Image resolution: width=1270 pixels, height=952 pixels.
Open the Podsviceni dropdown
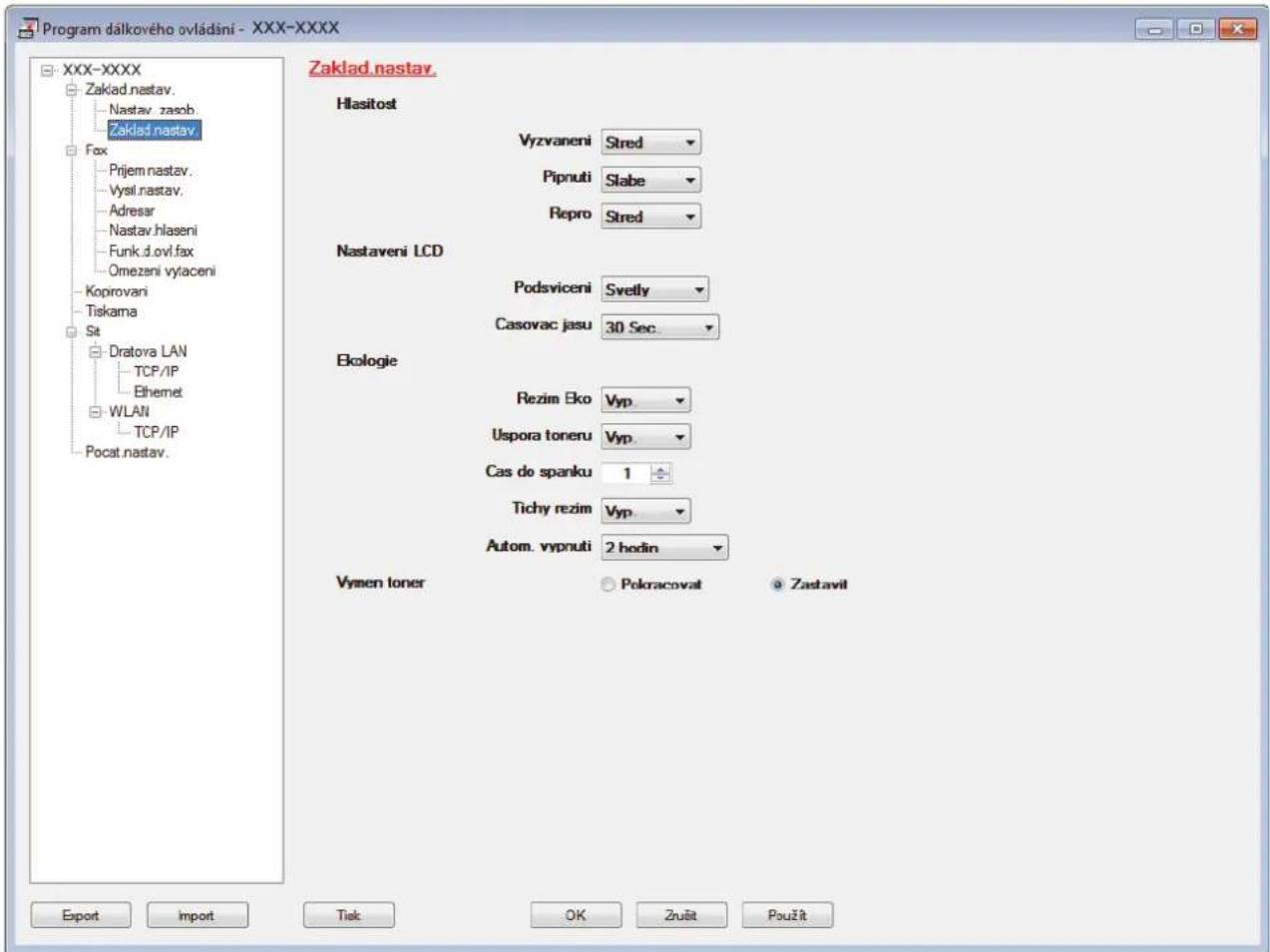(654, 289)
